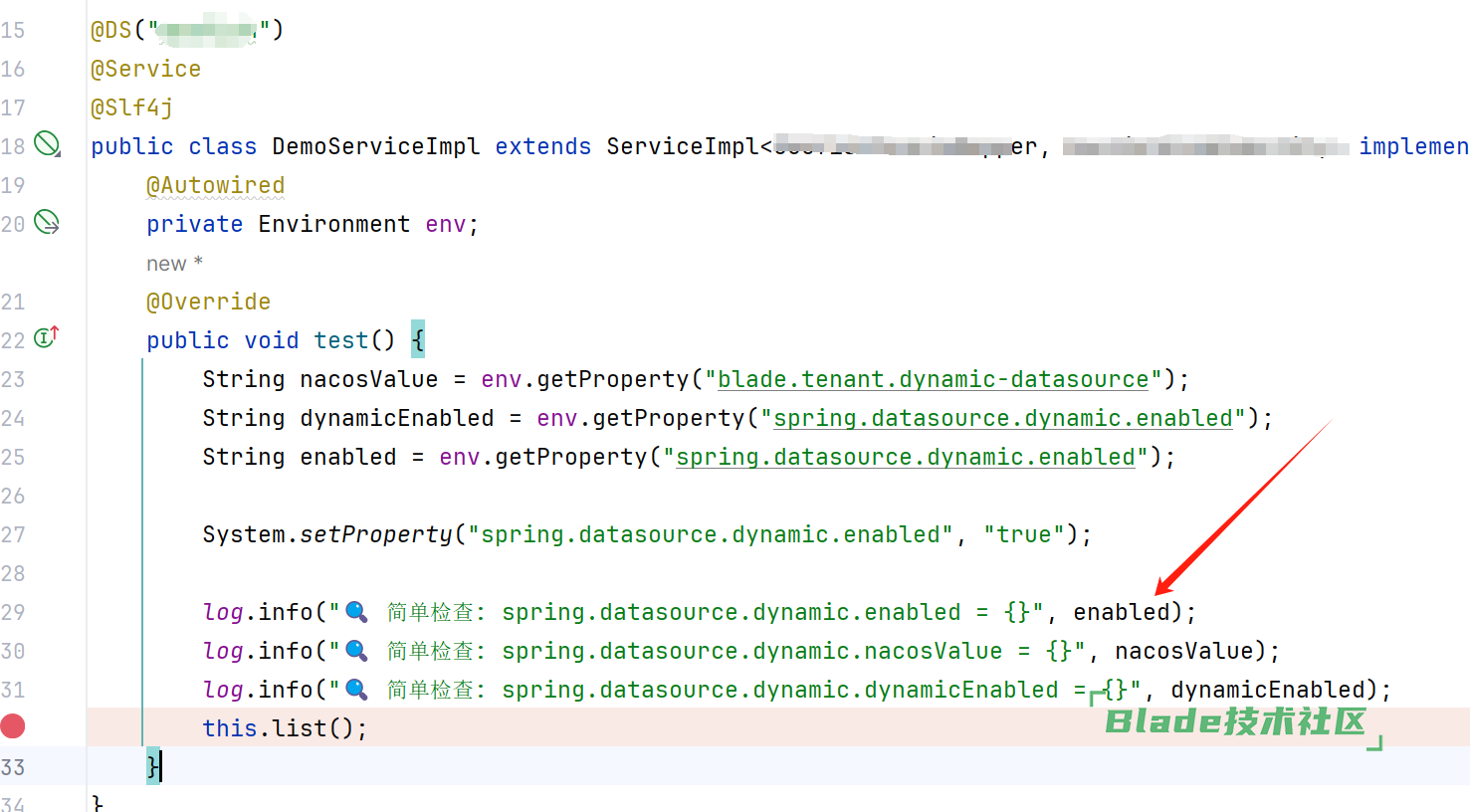This screenshot has height=812, width=1470.
Task: Open the blade.tenant.dynamic-datasource property link
Action: click(x=933, y=379)
